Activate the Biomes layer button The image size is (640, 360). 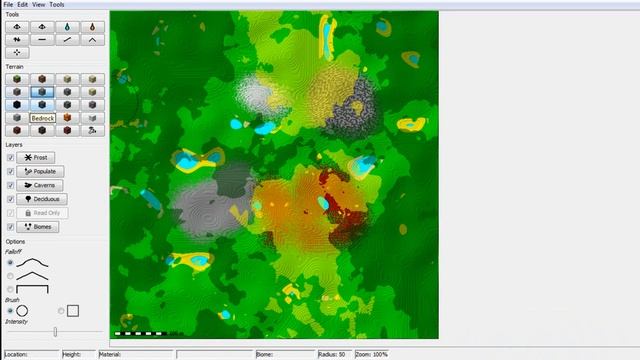click(x=38, y=227)
